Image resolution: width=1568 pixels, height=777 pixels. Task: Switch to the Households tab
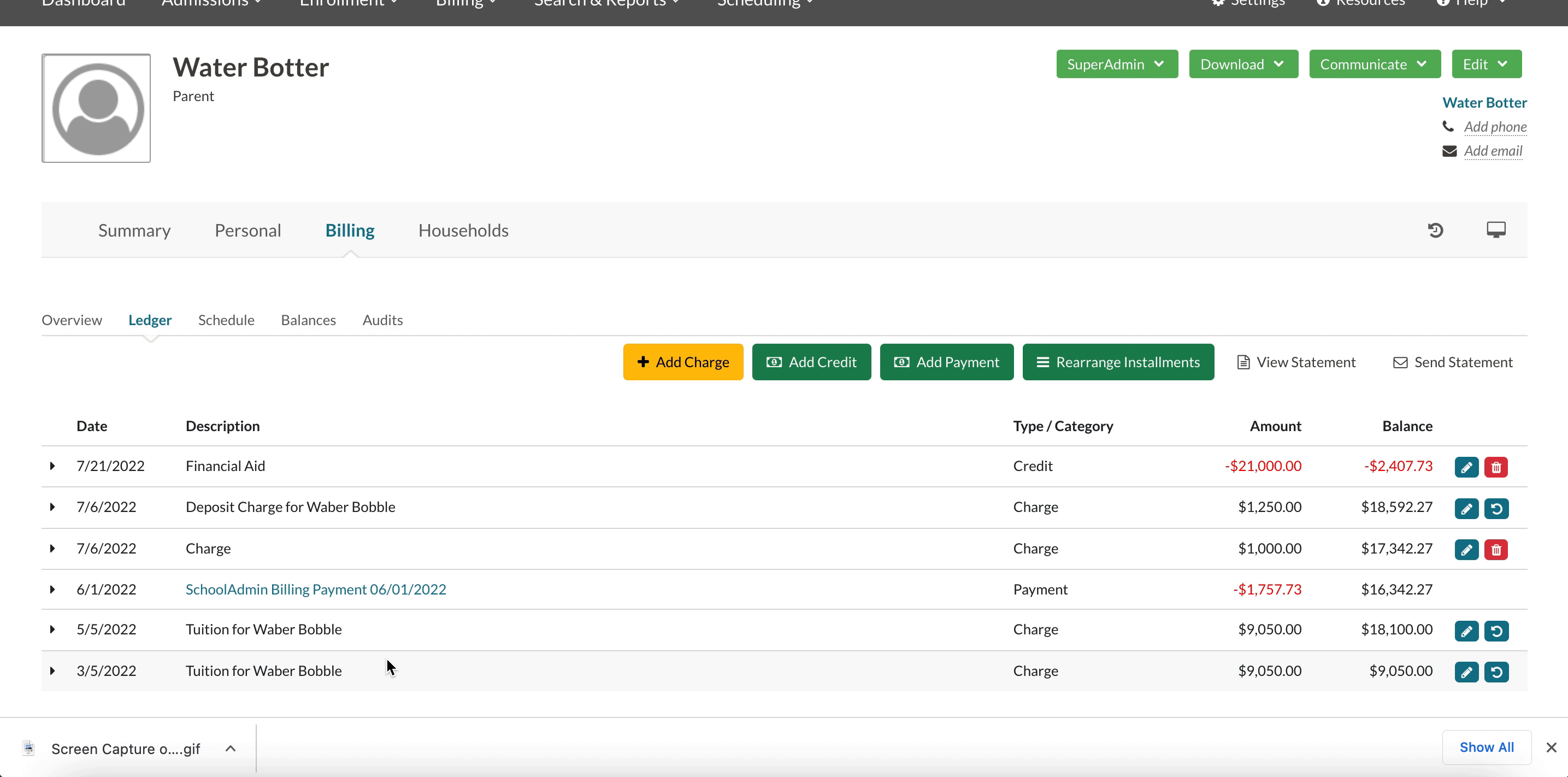coord(463,230)
